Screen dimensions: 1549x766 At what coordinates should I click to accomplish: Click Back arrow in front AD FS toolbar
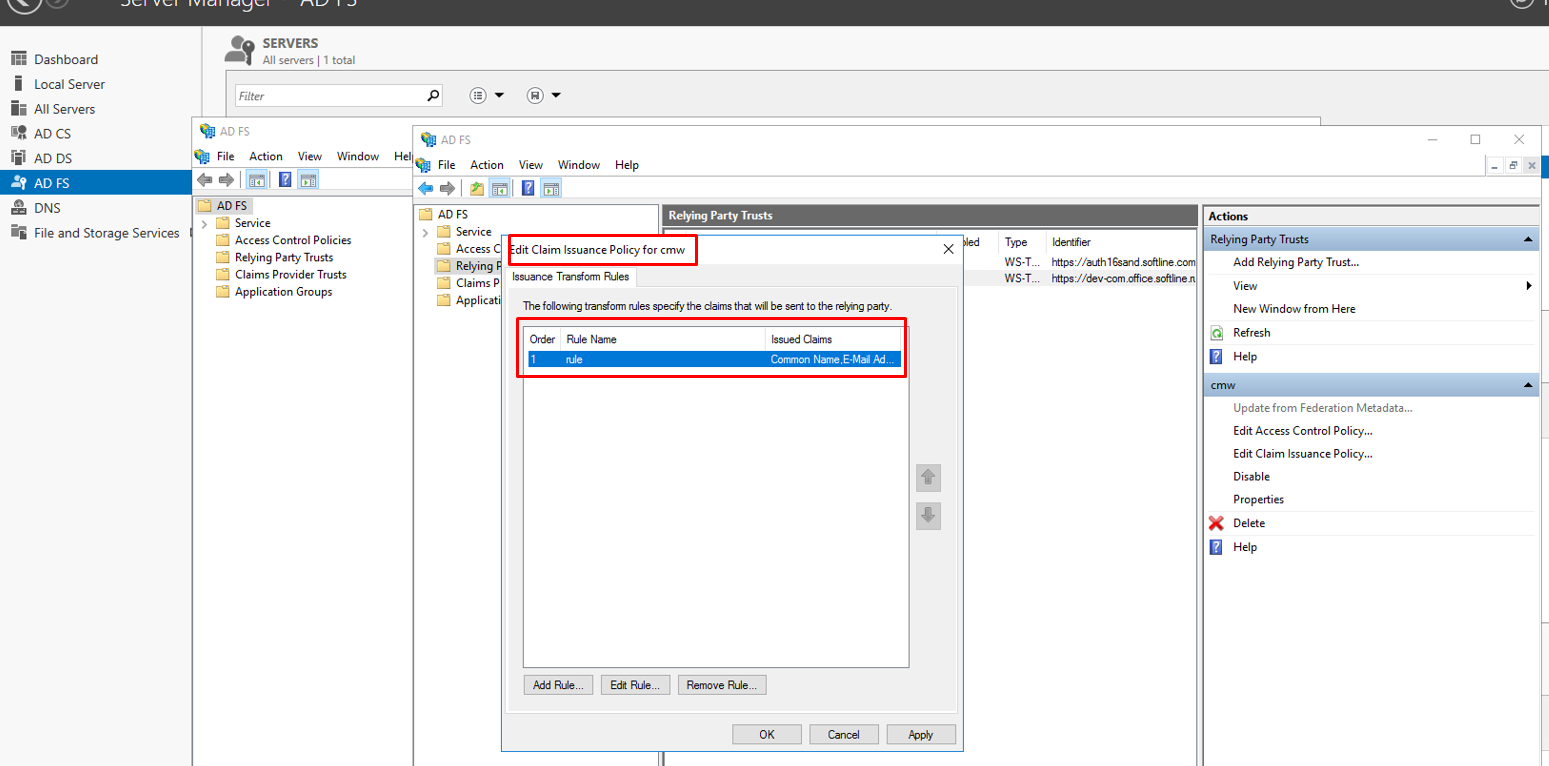pos(425,188)
